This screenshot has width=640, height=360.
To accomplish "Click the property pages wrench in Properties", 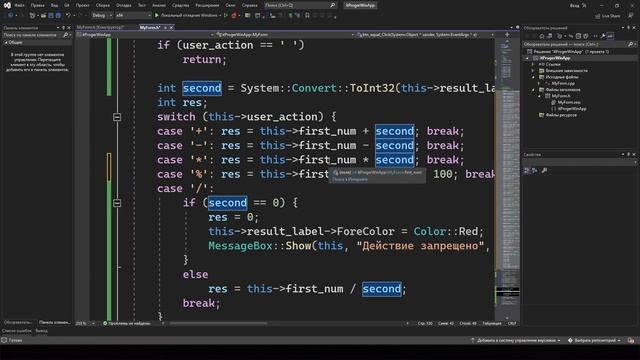I will [544, 171].
